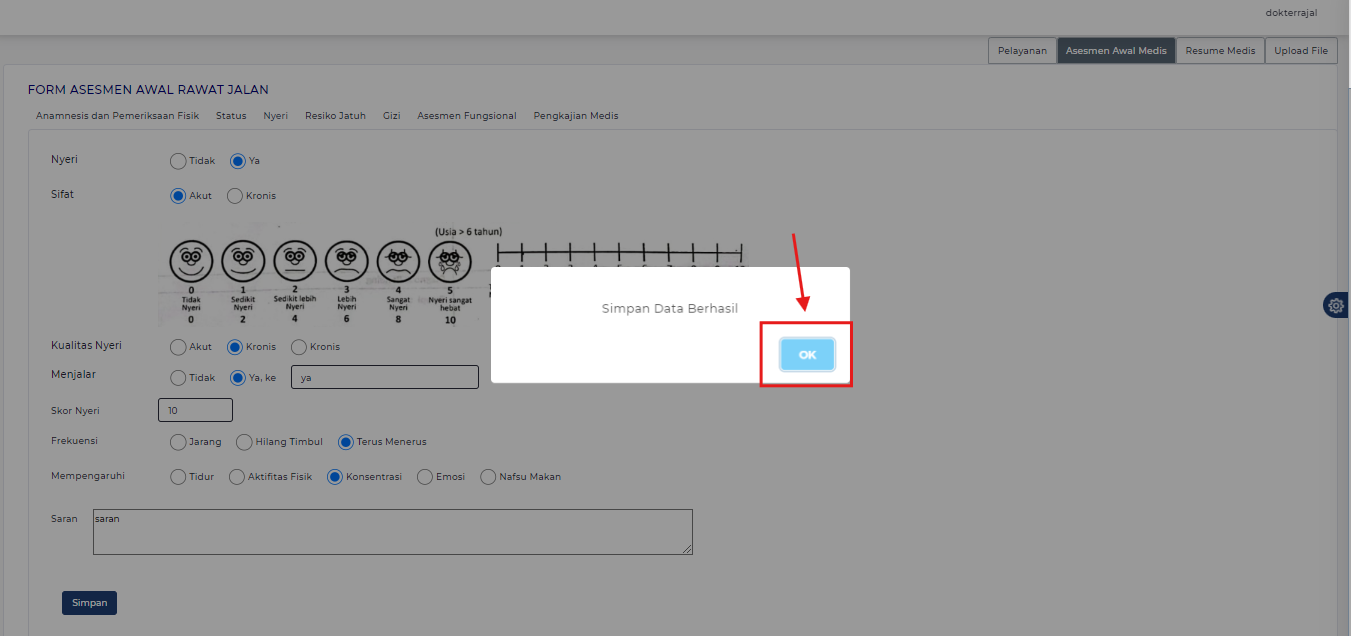The height and width of the screenshot is (636, 1351).
Task: Choose 'Hilang Timbul' frequency option
Action: (244, 442)
